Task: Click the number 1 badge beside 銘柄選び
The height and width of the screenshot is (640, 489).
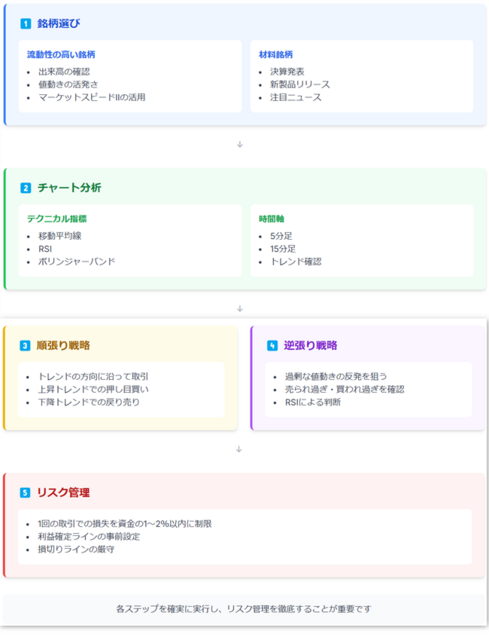Action: point(26,24)
